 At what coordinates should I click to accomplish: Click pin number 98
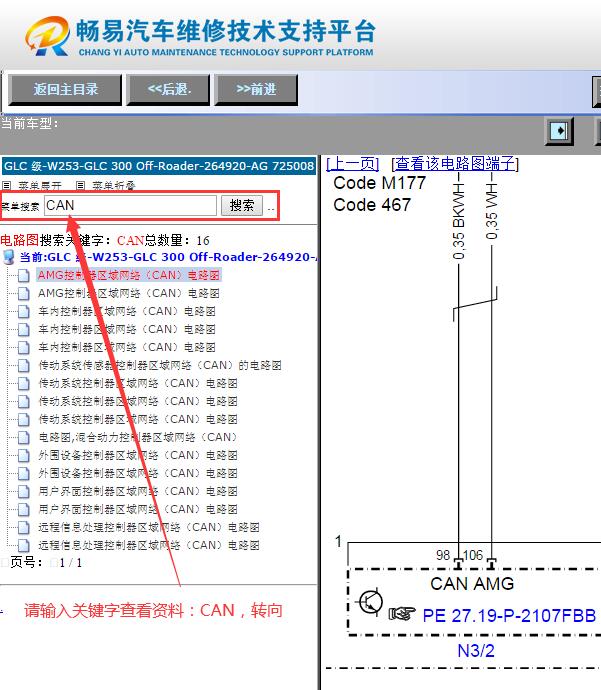click(x=443, y=555)
